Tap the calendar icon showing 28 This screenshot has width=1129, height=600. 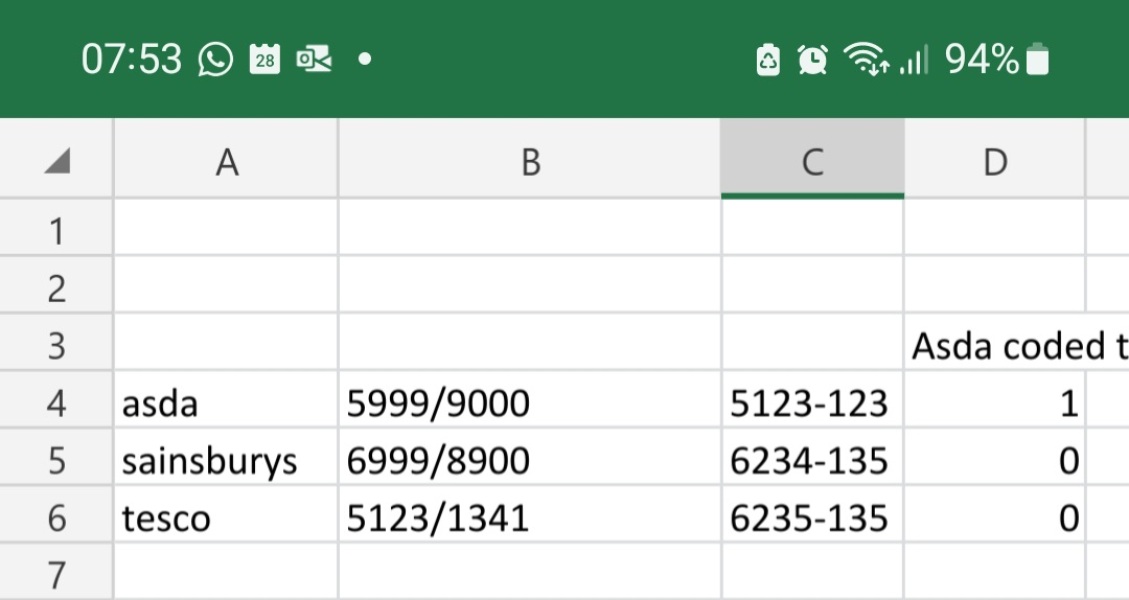click(x=265, y=59)
